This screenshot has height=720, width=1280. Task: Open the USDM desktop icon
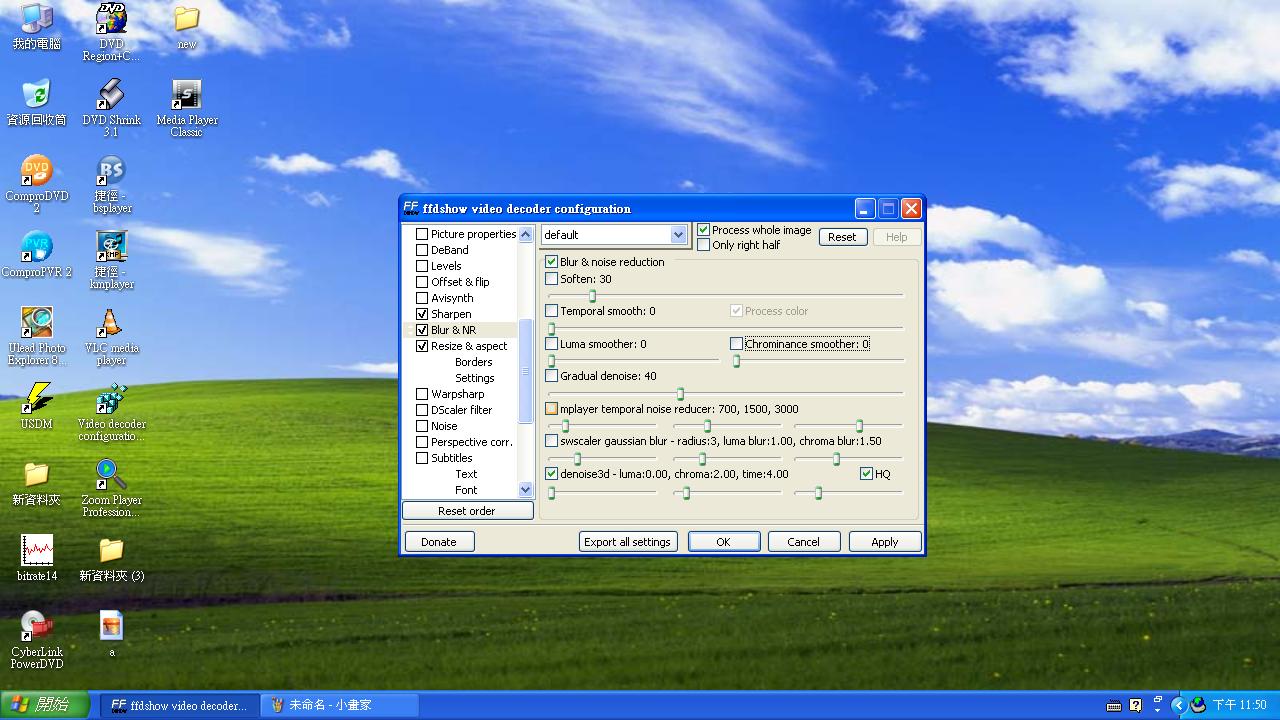(37, 400)
